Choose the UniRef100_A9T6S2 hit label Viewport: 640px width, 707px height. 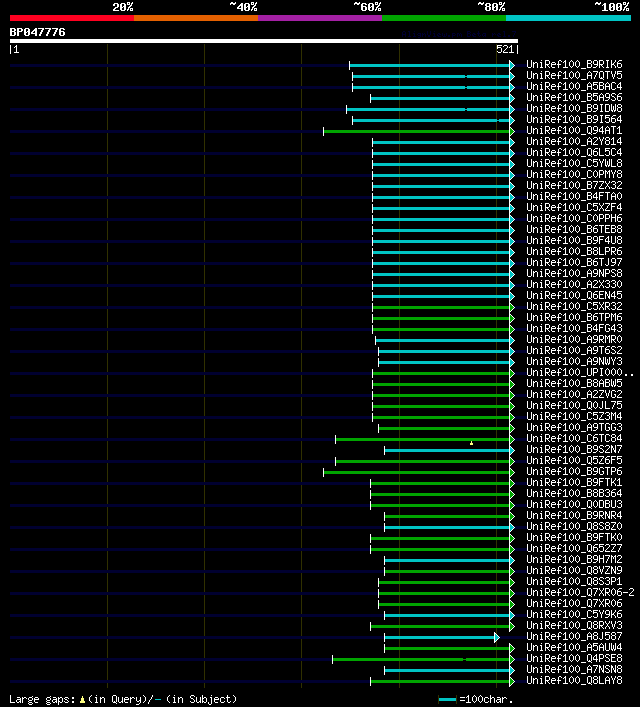pyautogui.click(x=574, y=350)
